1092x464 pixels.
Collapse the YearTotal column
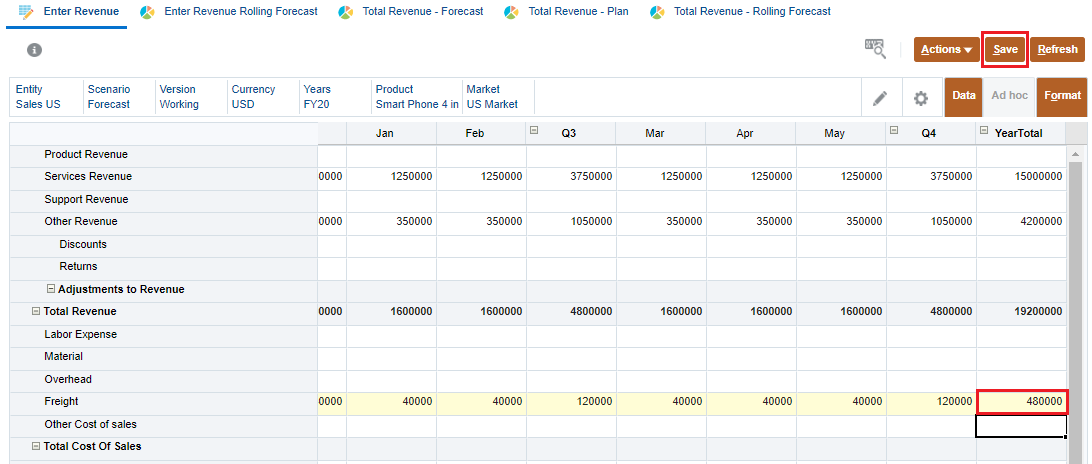click(984, 130)
